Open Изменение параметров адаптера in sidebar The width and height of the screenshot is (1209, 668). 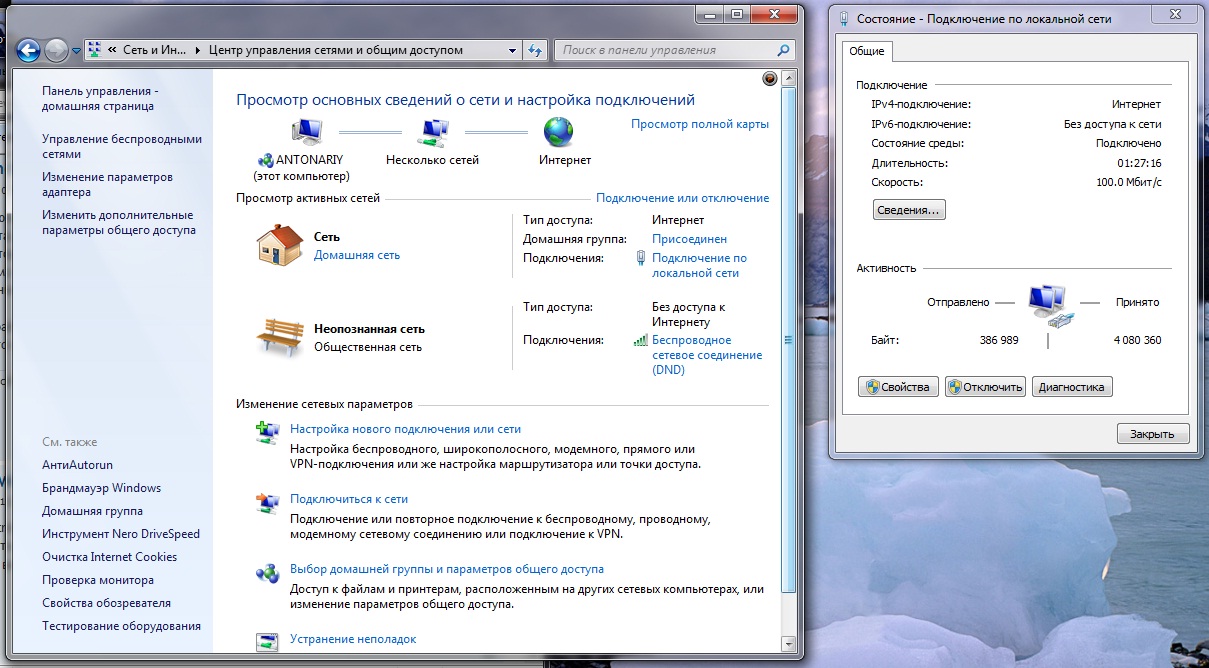107,185
